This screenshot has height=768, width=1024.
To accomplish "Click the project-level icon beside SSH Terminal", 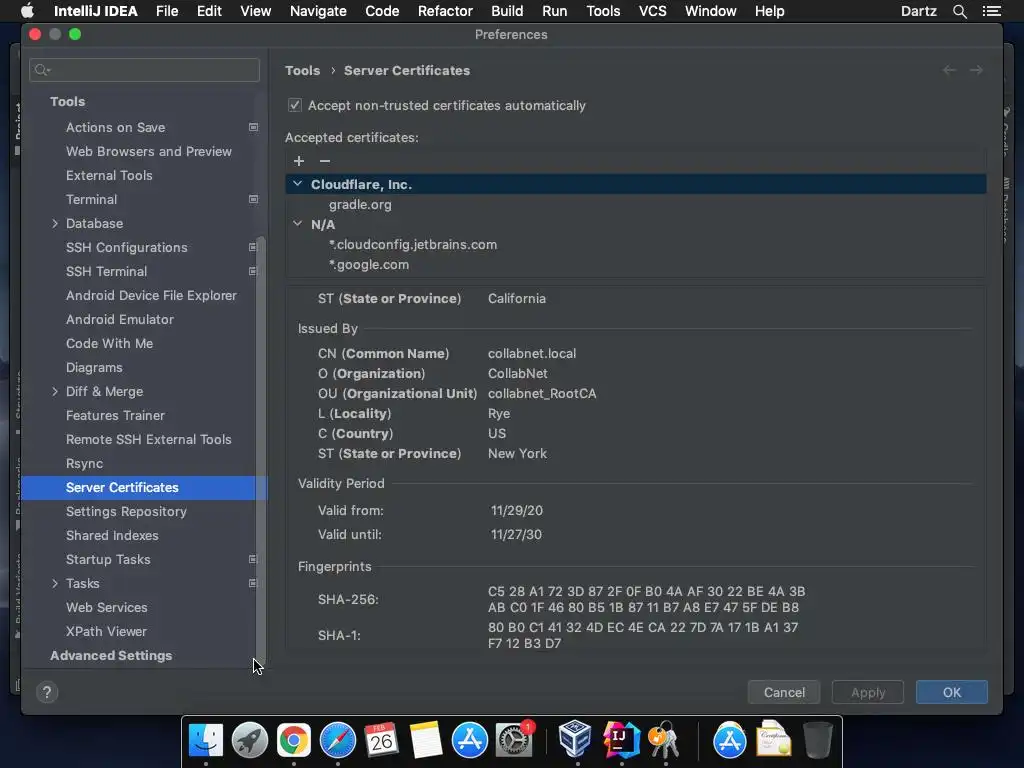I will point(252,272).
